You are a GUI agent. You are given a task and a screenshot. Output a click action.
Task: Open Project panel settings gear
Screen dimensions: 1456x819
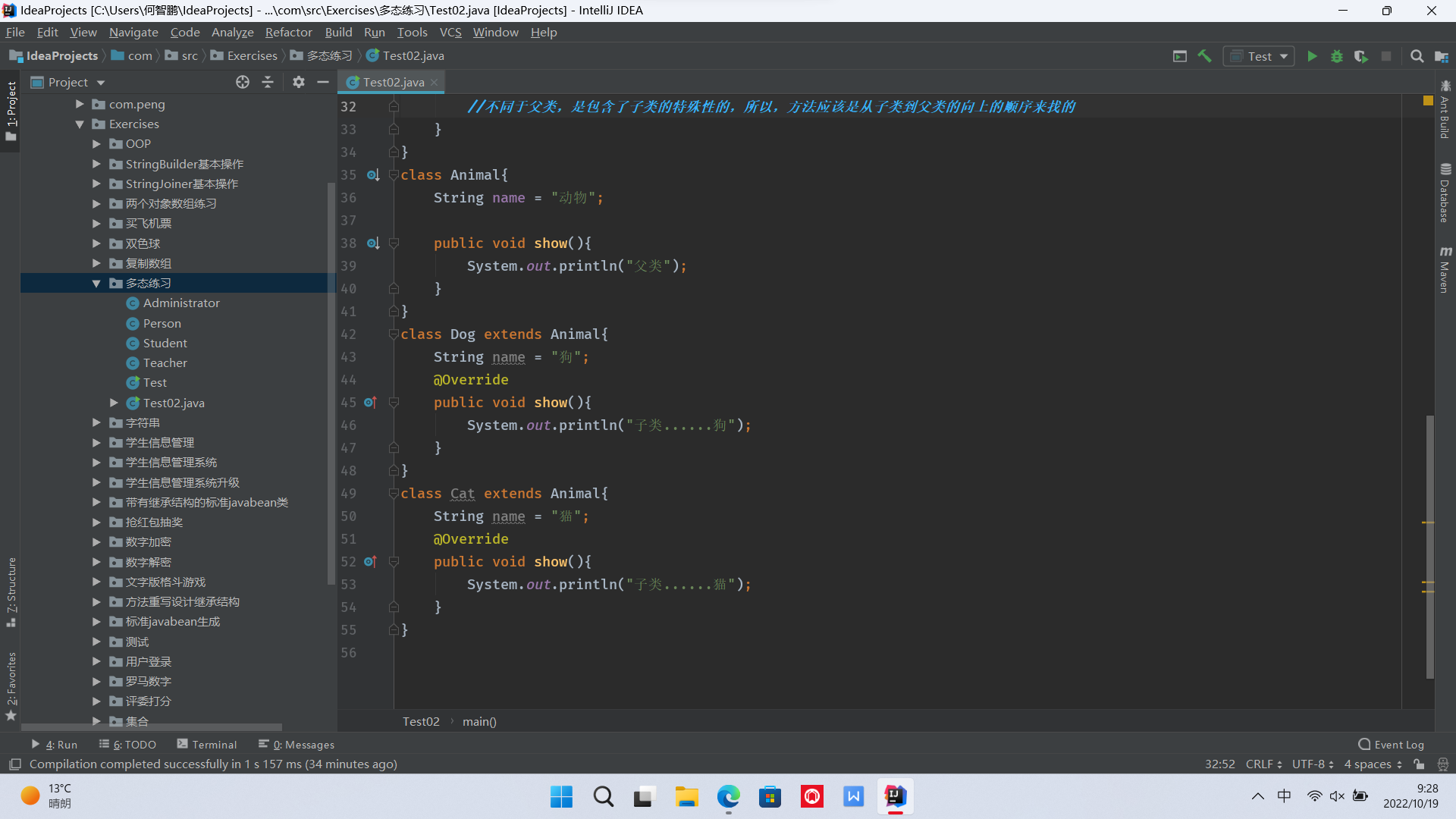(x=299, y=82)
